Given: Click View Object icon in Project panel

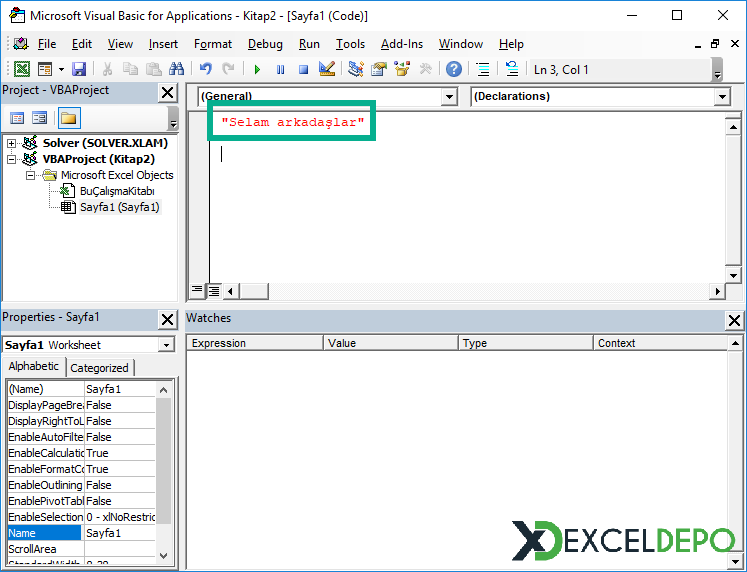Looking at the screenshot, I should point(40,118).
